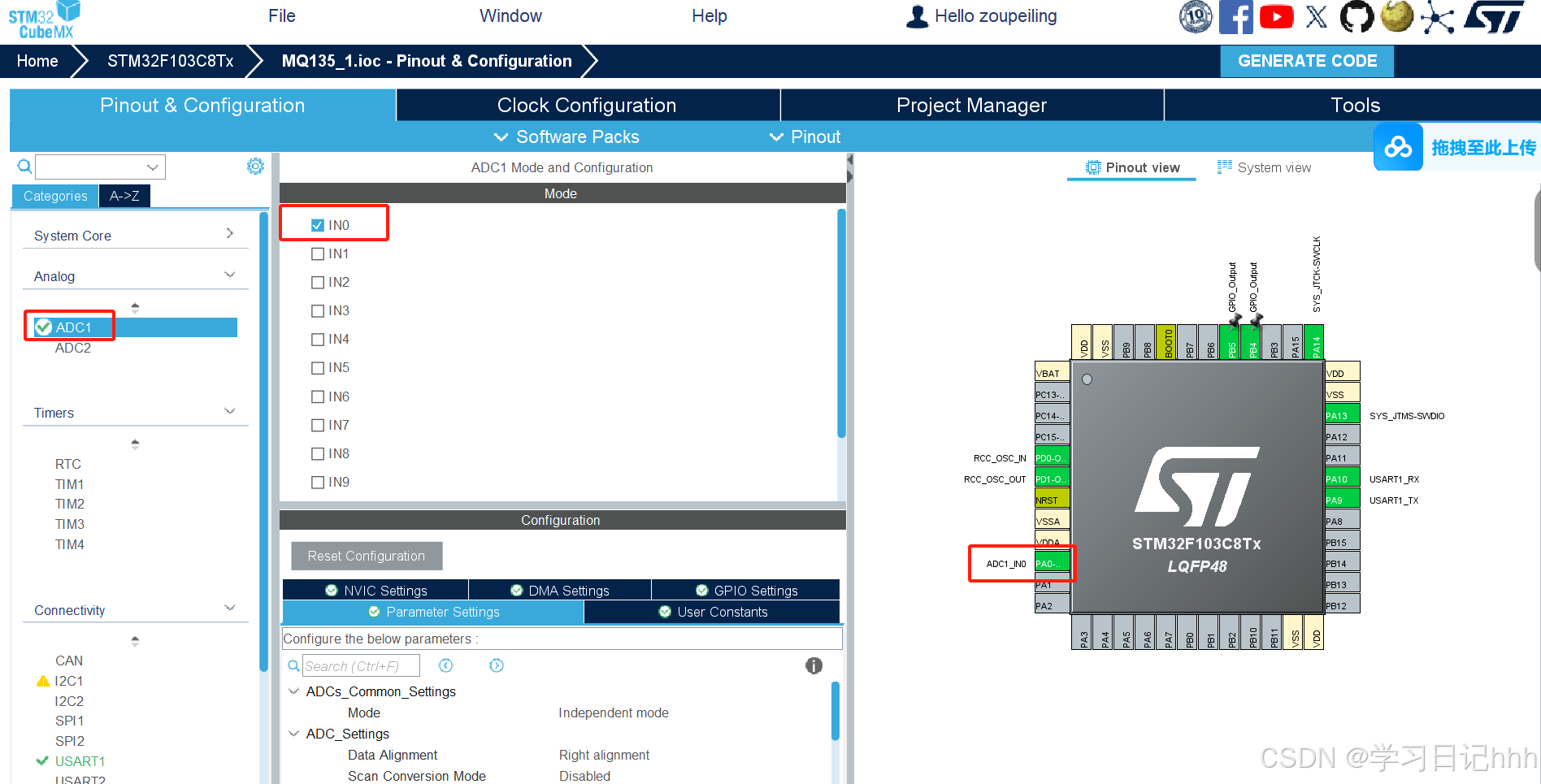Select ADC2 in the Analog list
1541x784 pixels.
[73, 348]
